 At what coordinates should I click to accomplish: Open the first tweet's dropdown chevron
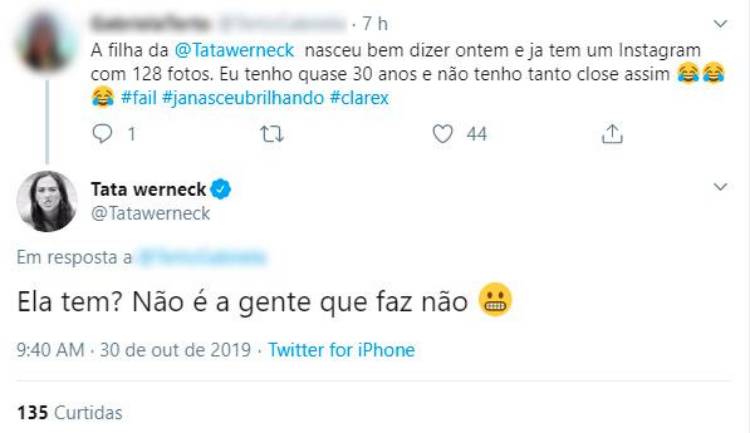tap(720, 22)
